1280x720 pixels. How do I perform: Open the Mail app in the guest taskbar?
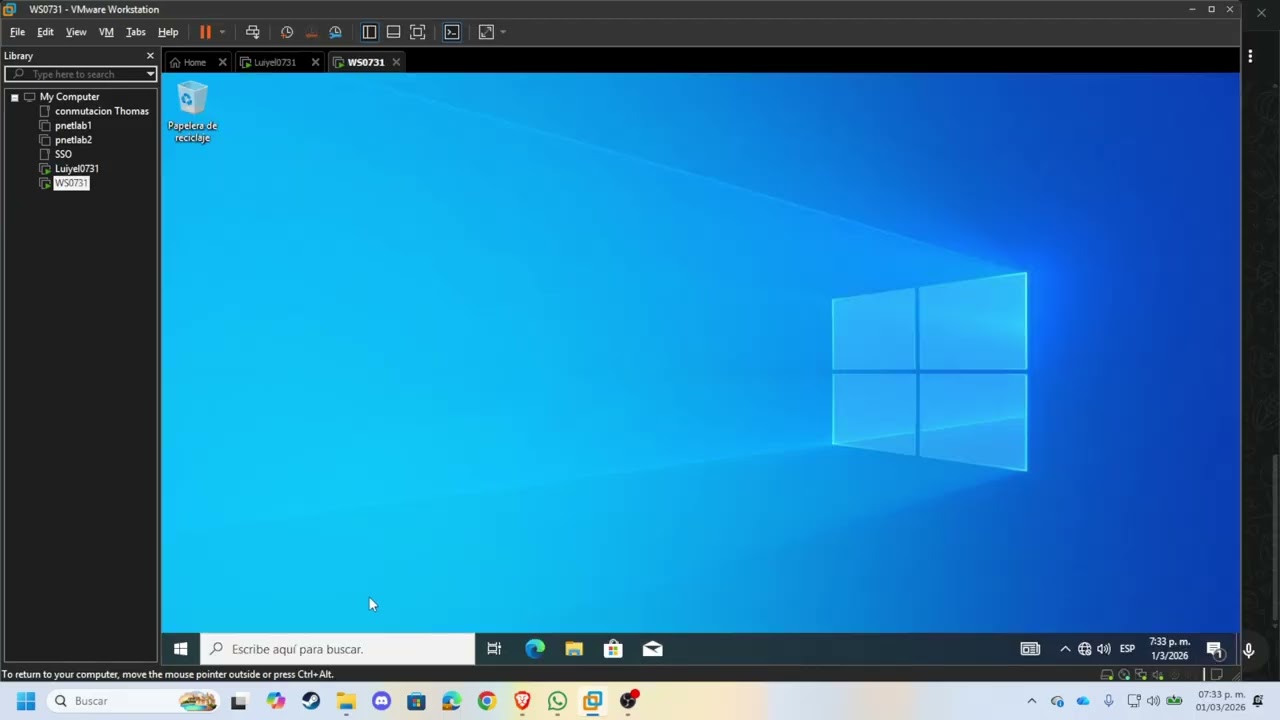pyautogui.click(x=652, y=649)
